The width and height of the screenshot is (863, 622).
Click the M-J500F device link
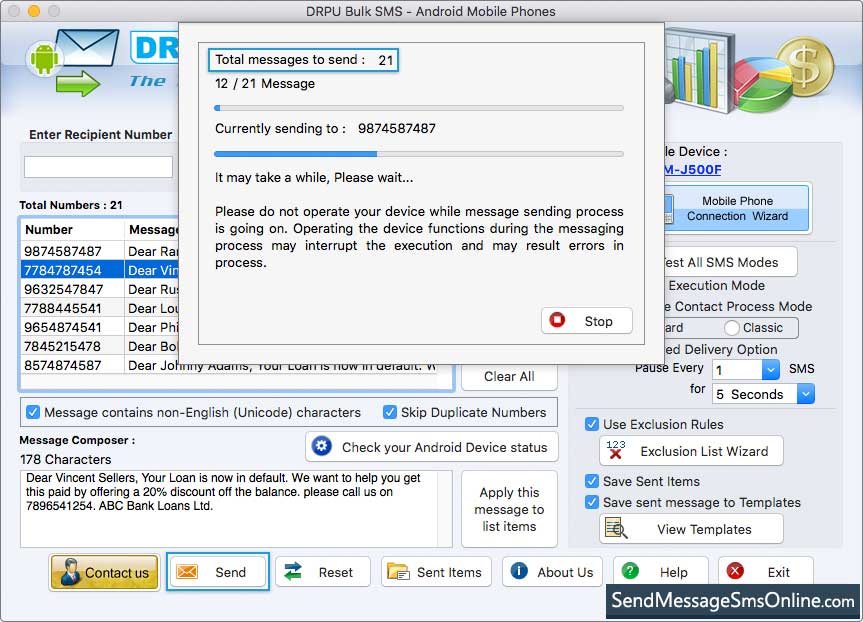coord(692,170)
